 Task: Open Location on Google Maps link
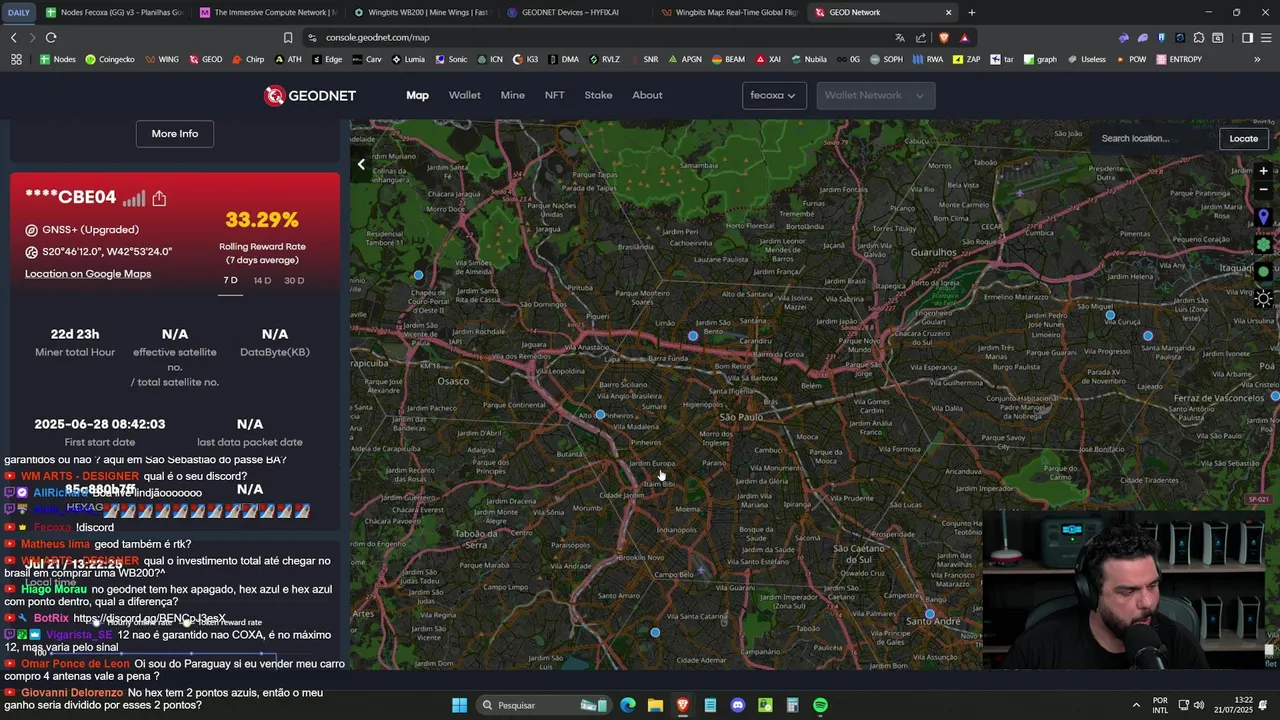(88, 274)
